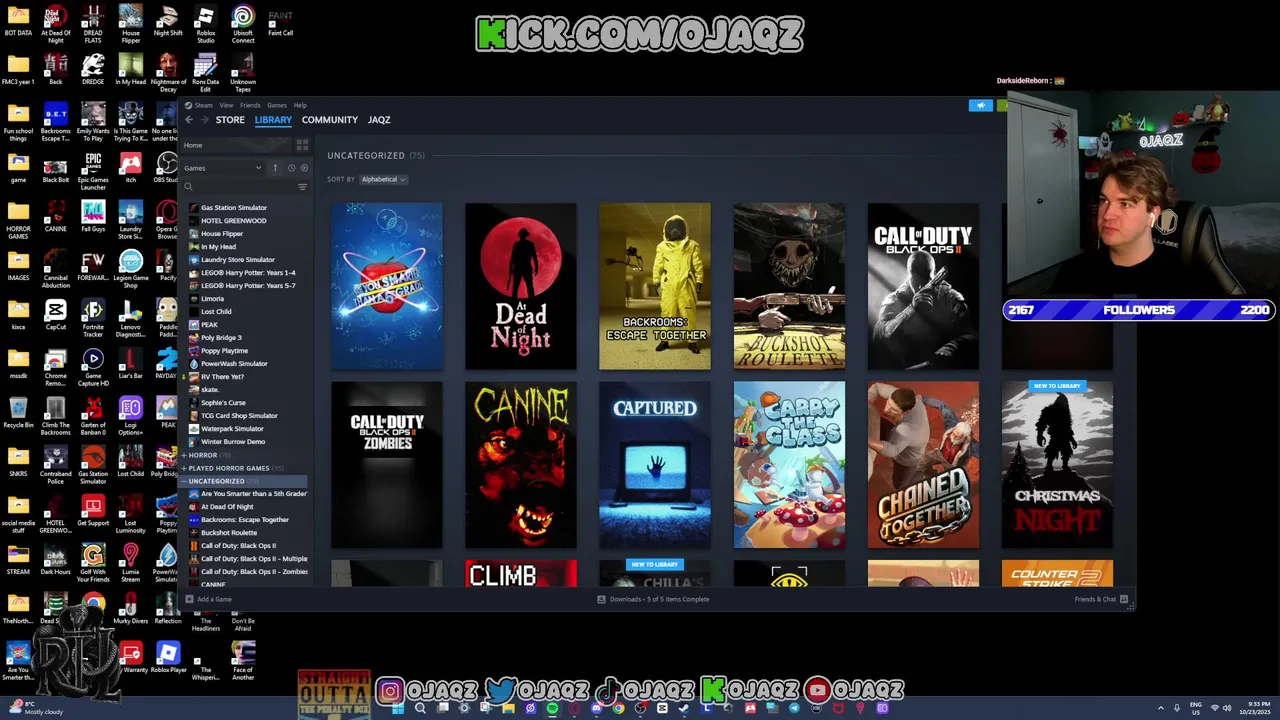Open the View menu
The width and height of the screenshot is (1280, 720).
(x=226, y=105)
